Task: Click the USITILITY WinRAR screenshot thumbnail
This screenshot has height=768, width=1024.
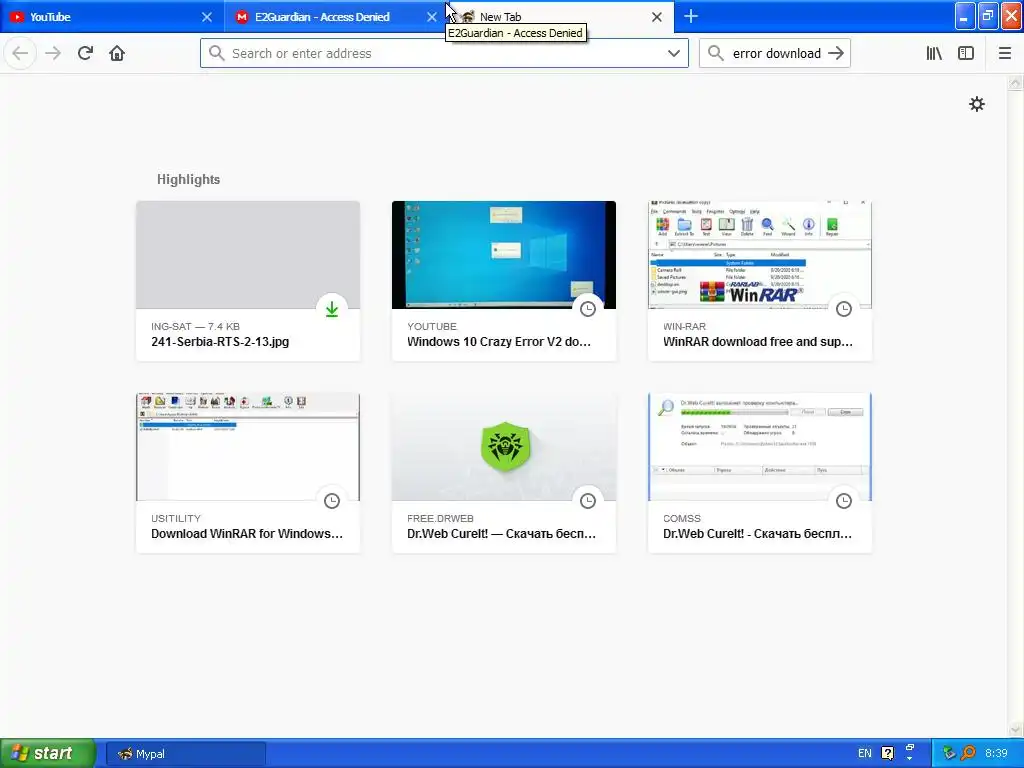Action: tap(248, 447)
